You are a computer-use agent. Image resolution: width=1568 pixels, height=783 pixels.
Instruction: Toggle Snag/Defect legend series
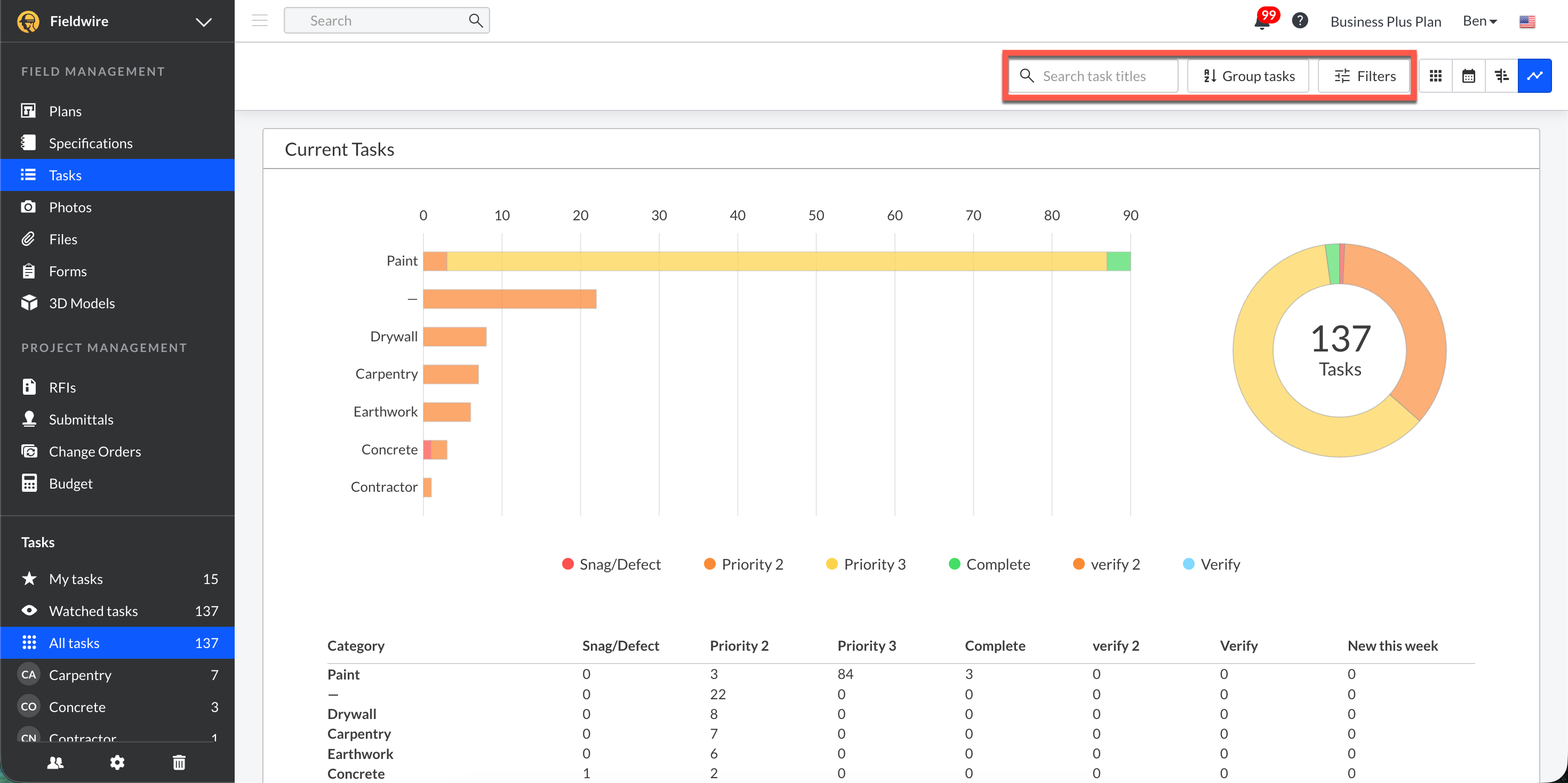611,564
